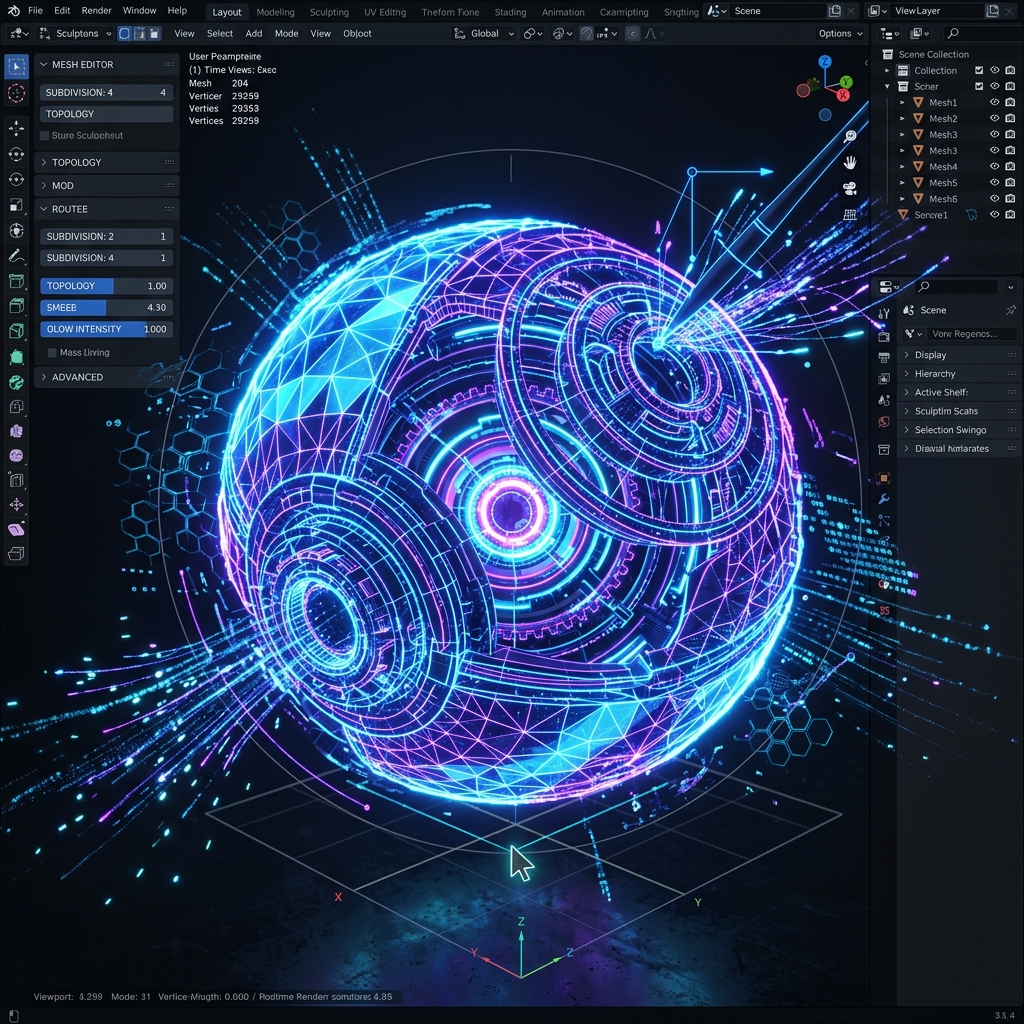Open the Sculptons mode dropdown

point(74,33)
